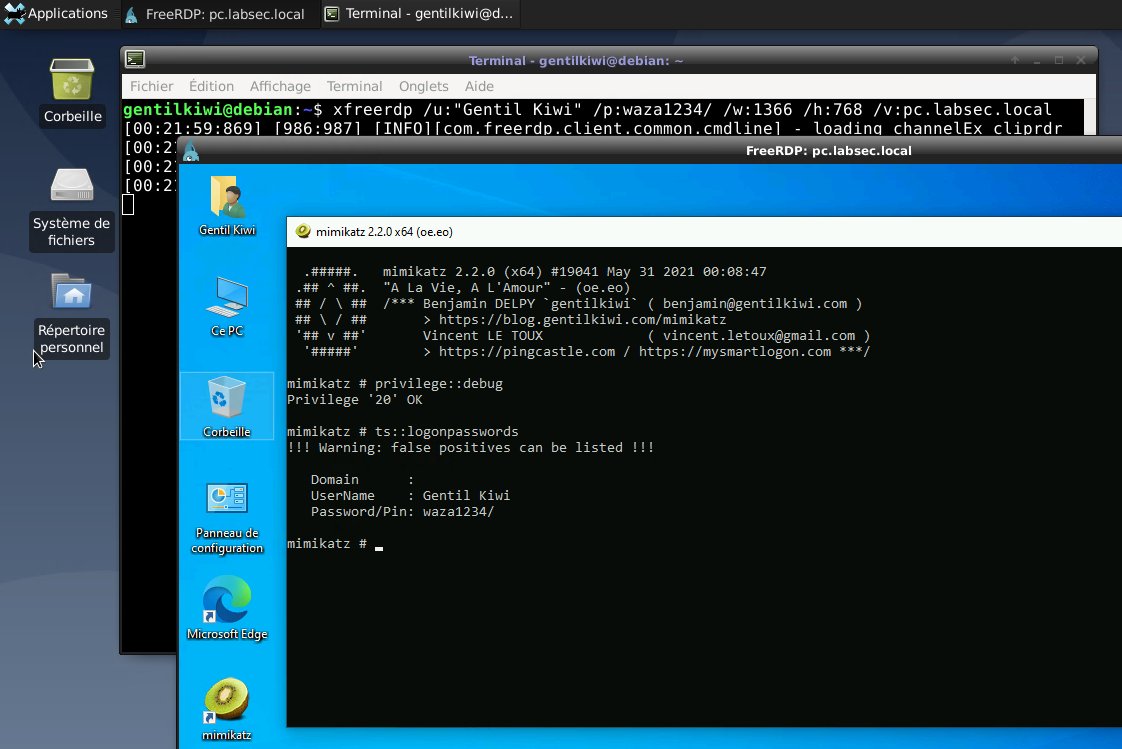The image size is (1122, 749).
Task: Open the Édition menu in Terminal
Action: pyautogui.click(x=211, y=86)
